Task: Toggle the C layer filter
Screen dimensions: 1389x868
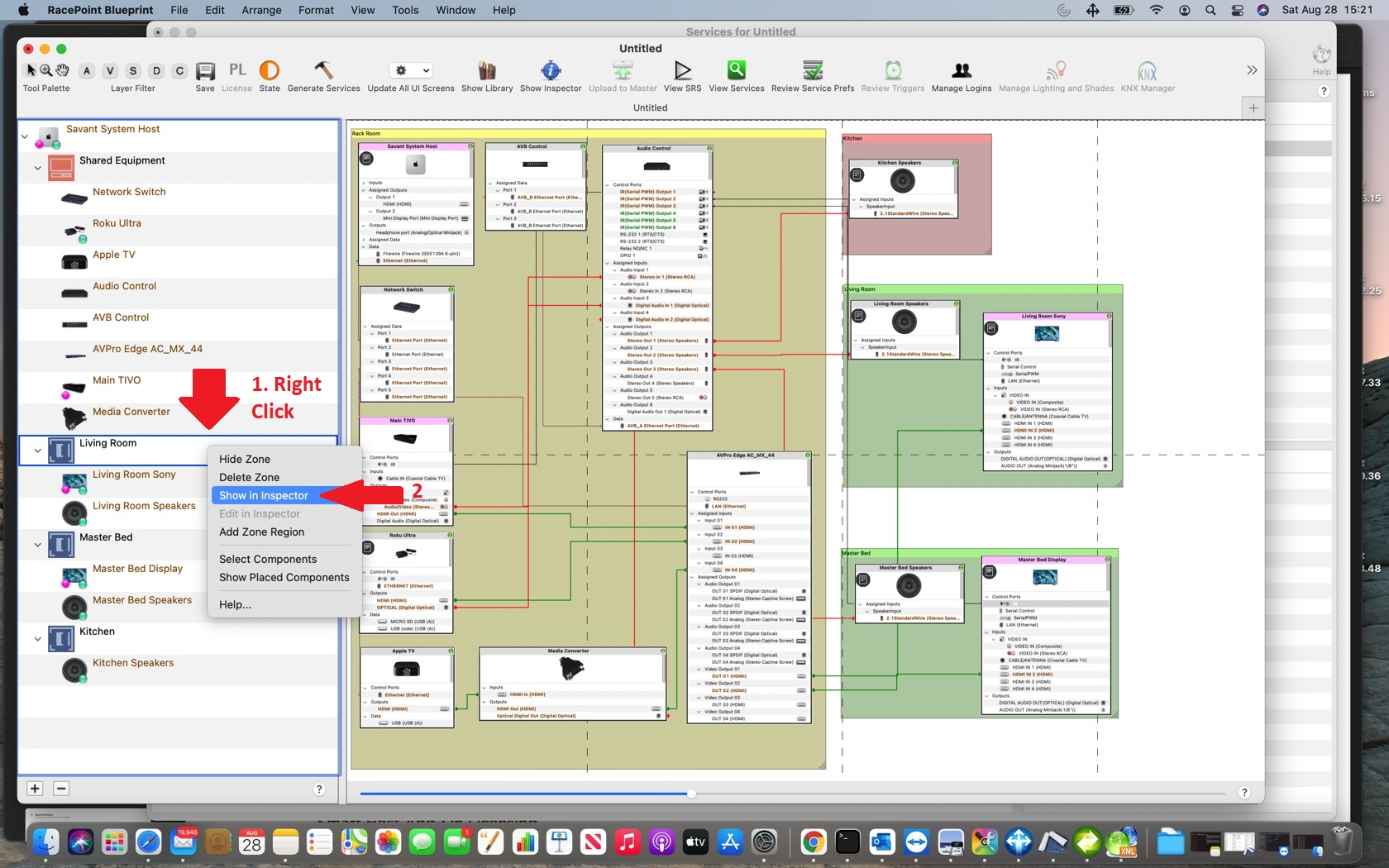Action: tap(179, 71)
